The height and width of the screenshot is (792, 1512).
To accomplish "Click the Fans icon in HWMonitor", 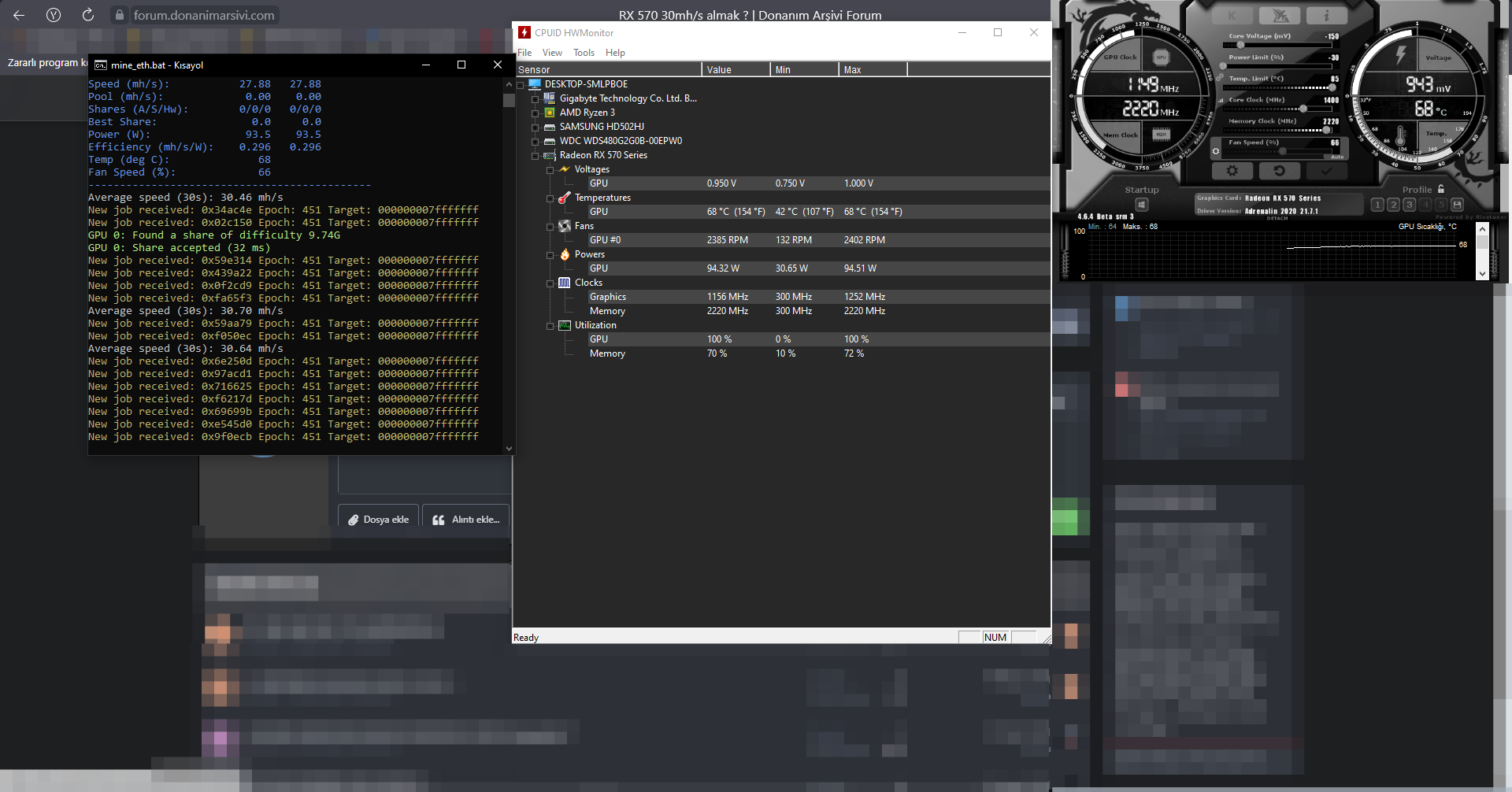I will [564, 226].
